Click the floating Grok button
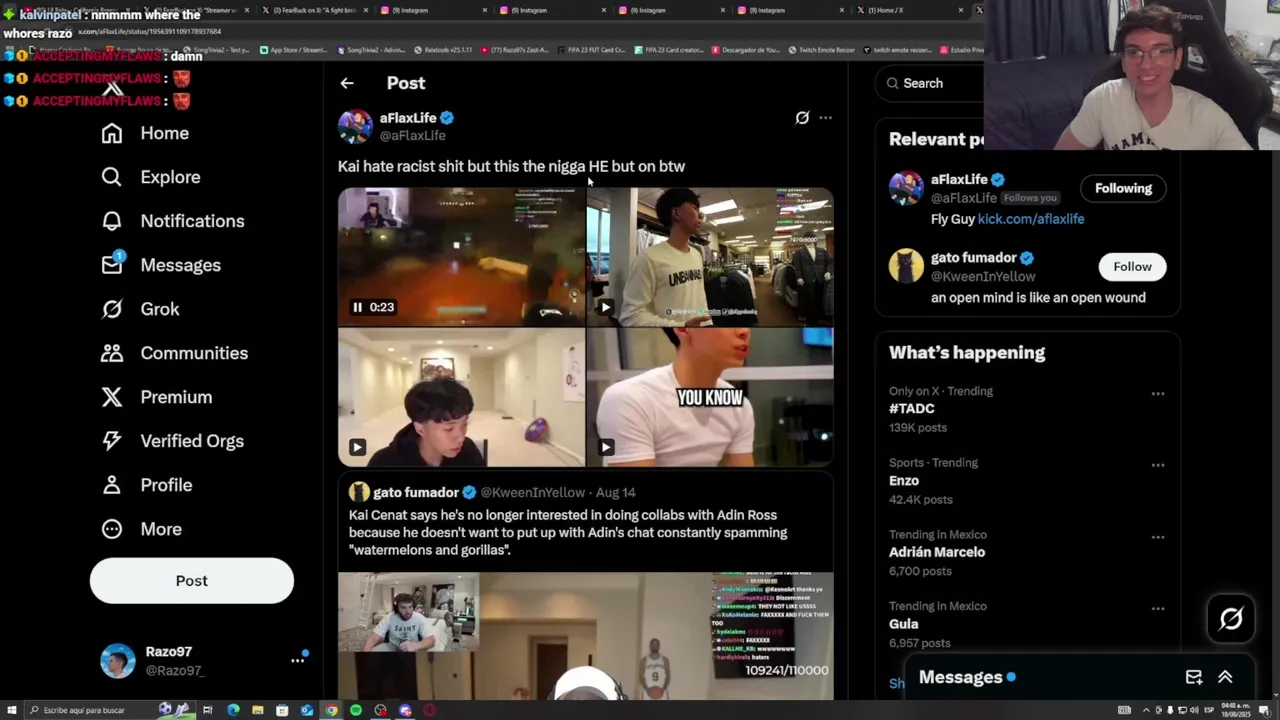 (1231, 619)
